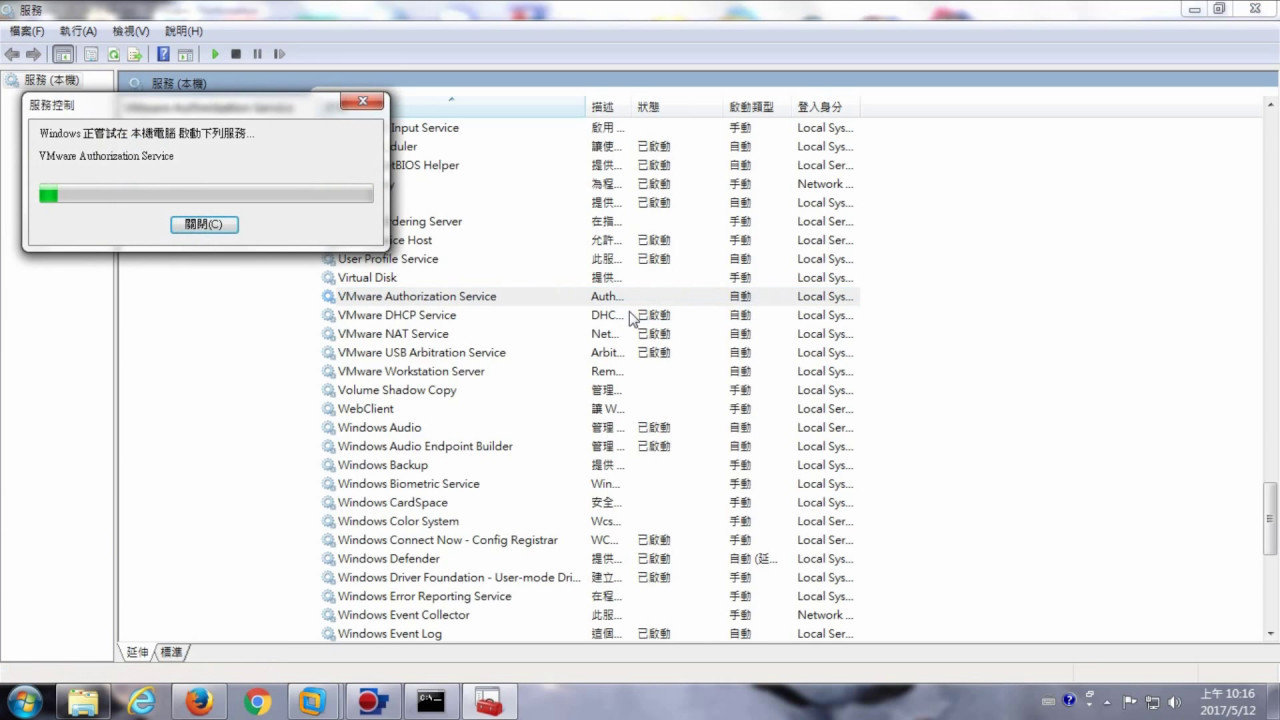Switch to the 標準 tab
This screenshot has width=1280, height=720.
click(171, 652)
